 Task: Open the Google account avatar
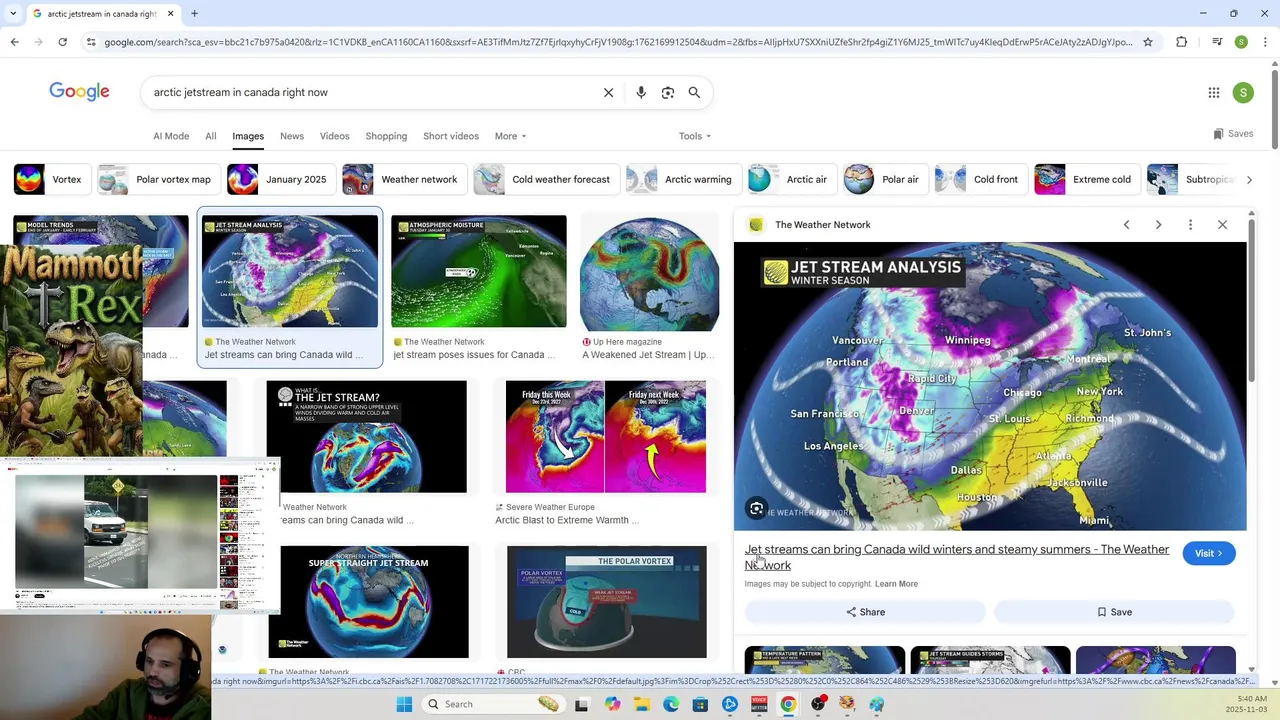(x=1243, y=92)
